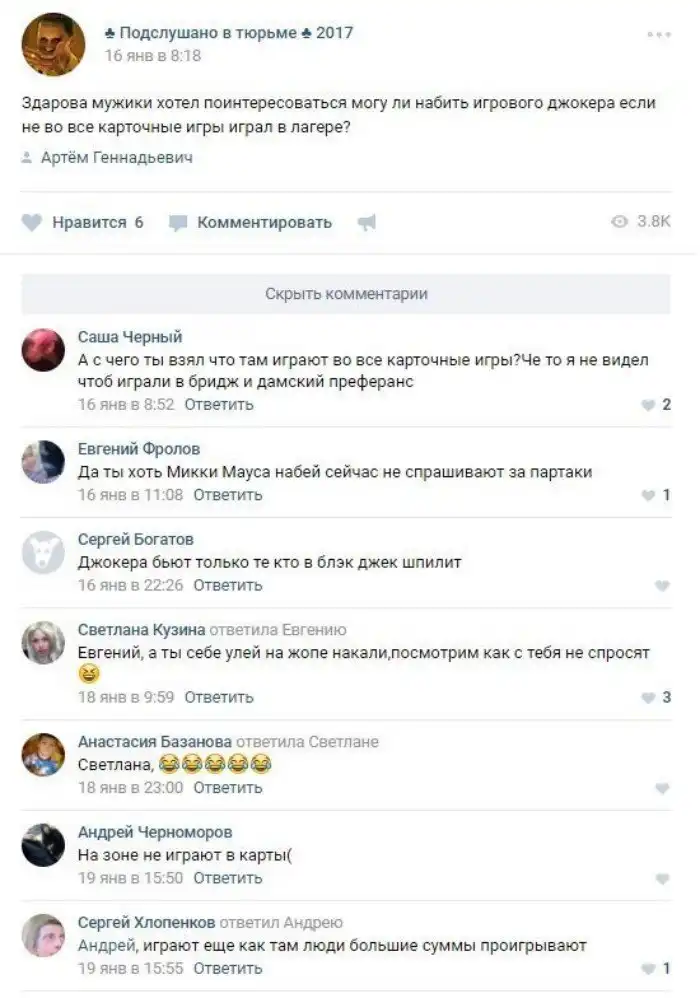Like Светлана Кузина's comment heart
700x998 pixels.
coord(648,698)
